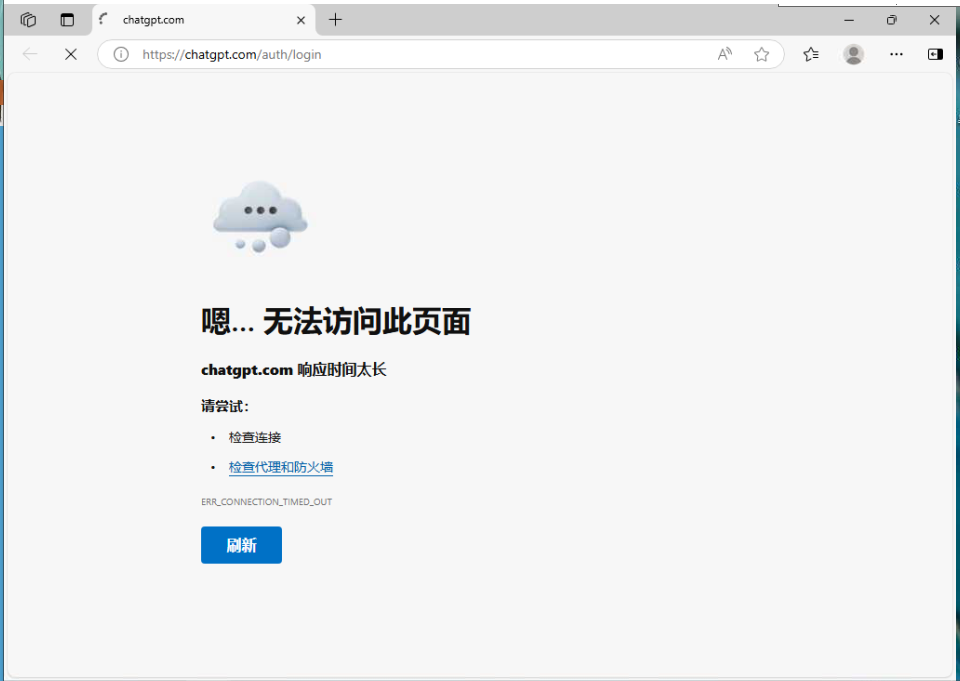Click the blue 刷新 button
The image size is (960, 681).
241,545
